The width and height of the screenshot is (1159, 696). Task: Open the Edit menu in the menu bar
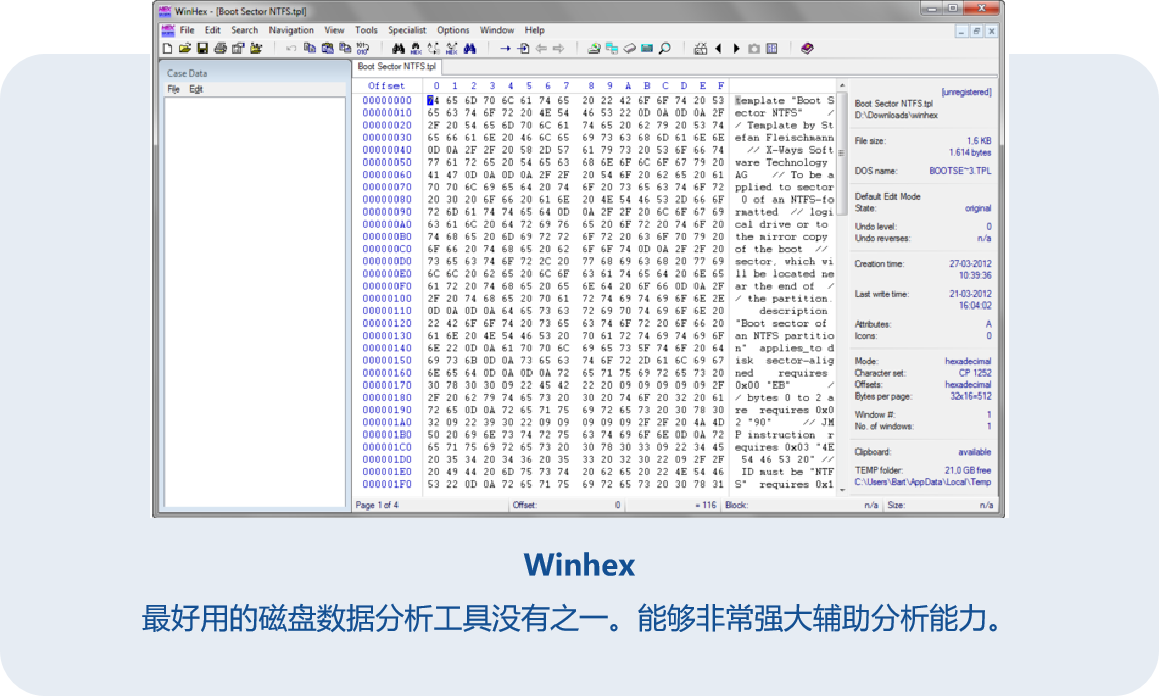coord(213,30)
